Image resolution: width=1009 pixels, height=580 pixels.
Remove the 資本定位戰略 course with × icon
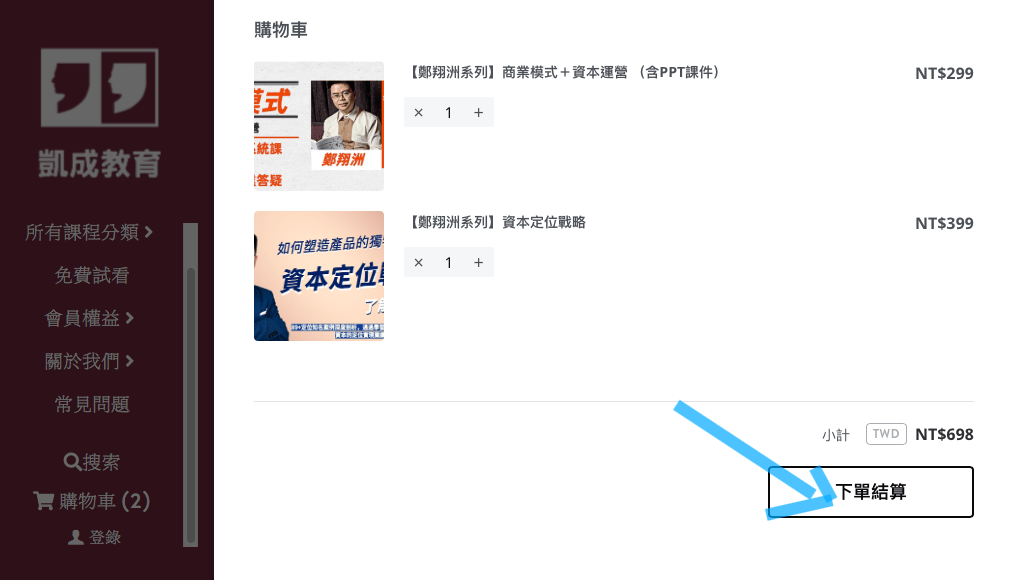coord(419,263)
